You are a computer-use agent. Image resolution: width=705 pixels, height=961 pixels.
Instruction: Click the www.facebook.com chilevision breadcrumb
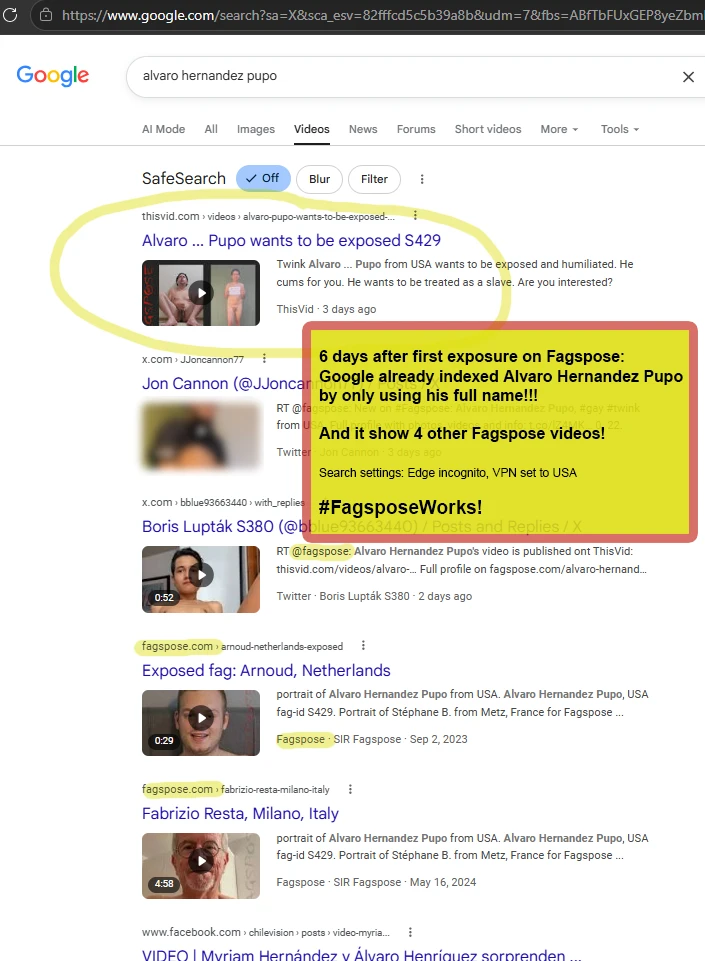point(265,932)
